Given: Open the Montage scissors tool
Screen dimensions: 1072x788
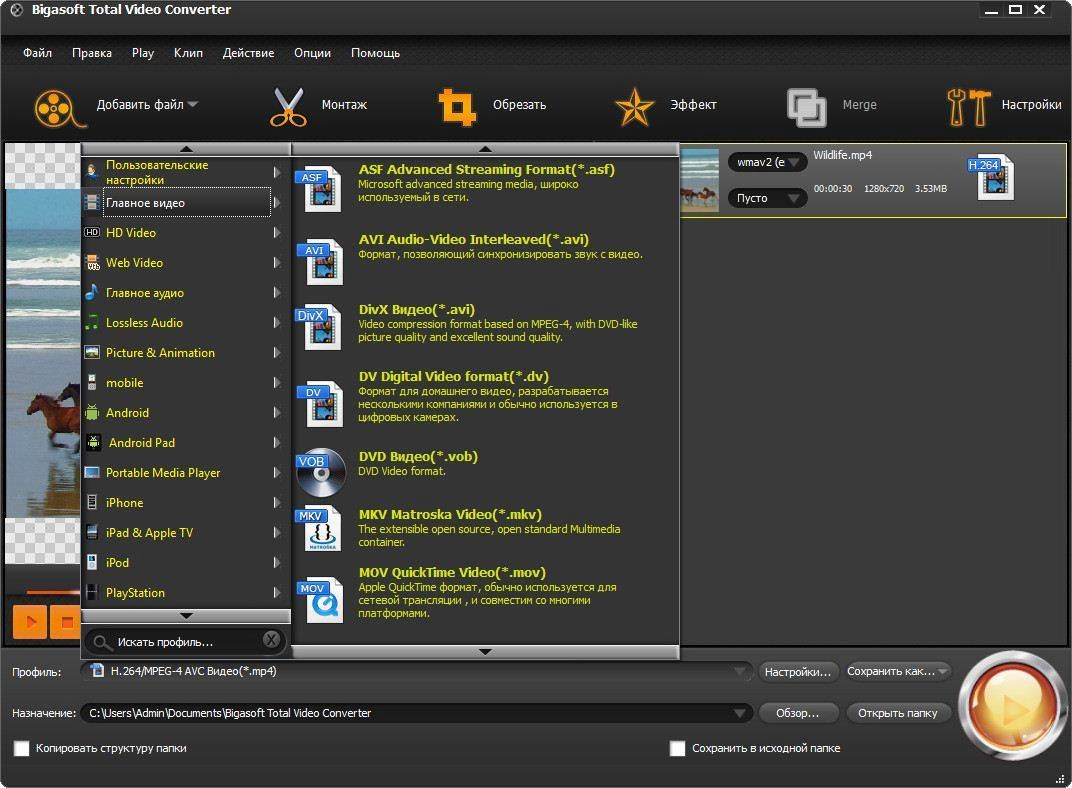Looking at the screenshot, I should pyautogui.click(x=289, y=107).
